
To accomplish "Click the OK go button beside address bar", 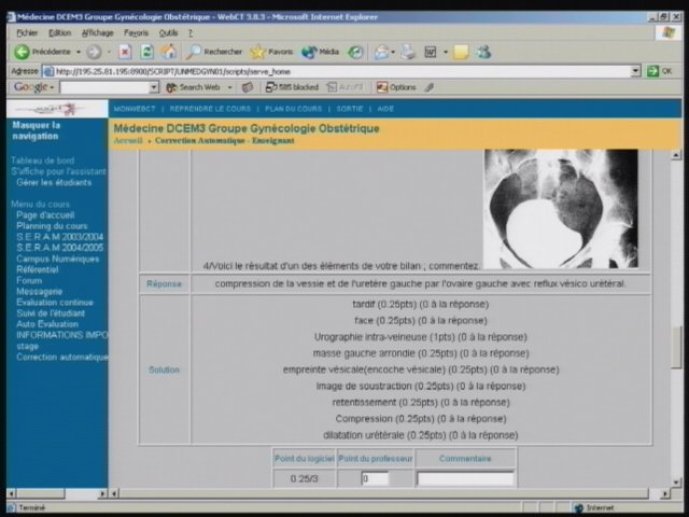I will 660,71.
